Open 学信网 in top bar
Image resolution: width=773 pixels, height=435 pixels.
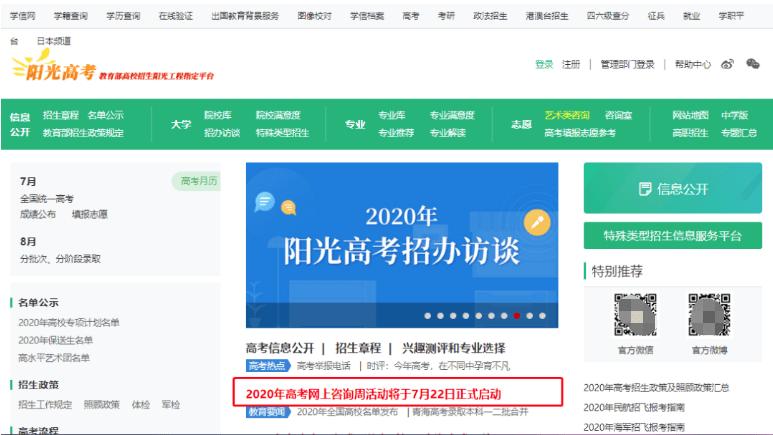(23, 16)
